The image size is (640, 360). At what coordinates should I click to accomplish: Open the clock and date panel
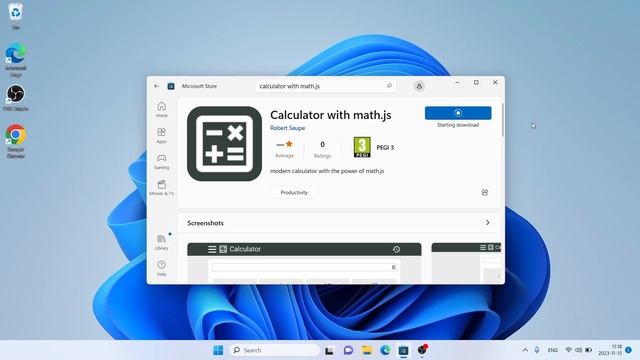coord(611,350)
